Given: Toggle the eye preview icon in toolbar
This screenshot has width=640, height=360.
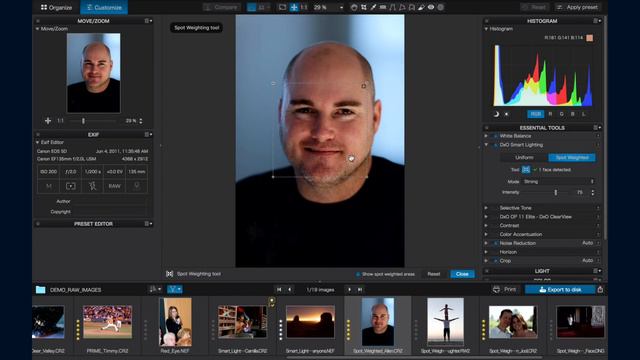Looking at the screenshot, I should tap(431, 7).
